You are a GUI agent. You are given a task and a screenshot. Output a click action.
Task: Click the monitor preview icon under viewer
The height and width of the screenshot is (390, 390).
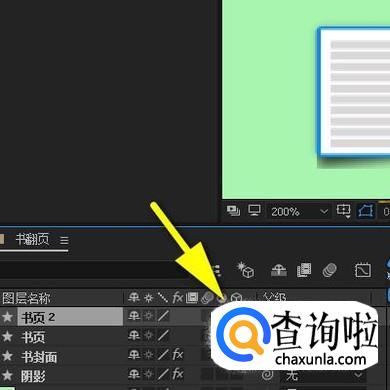pos(254,211)
